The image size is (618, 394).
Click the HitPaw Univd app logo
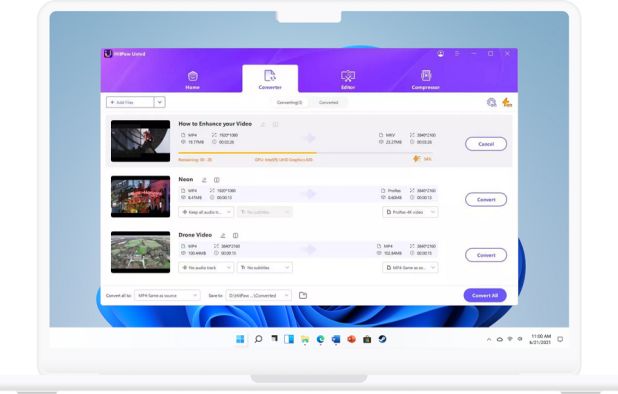click(x=108, y=54)
